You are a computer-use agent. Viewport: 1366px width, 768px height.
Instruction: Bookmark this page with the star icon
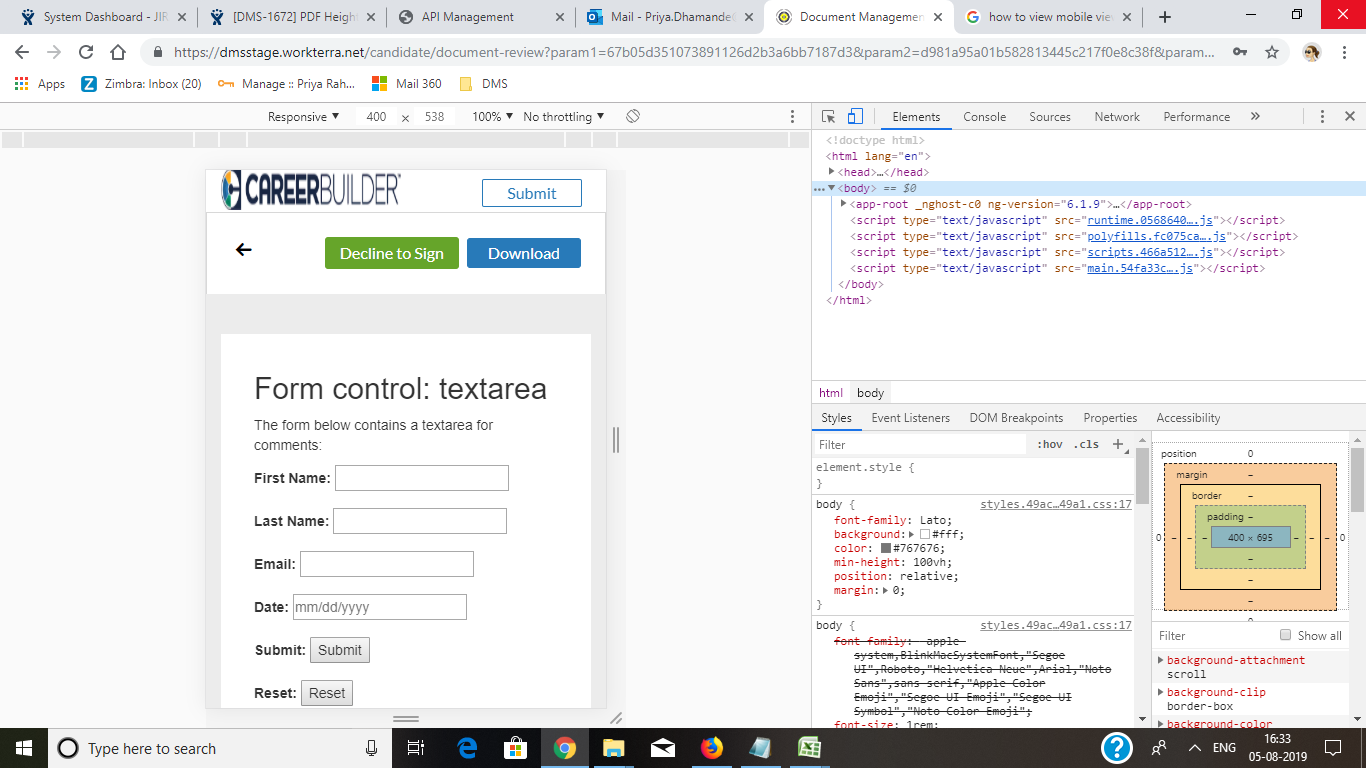point(1272,52)
